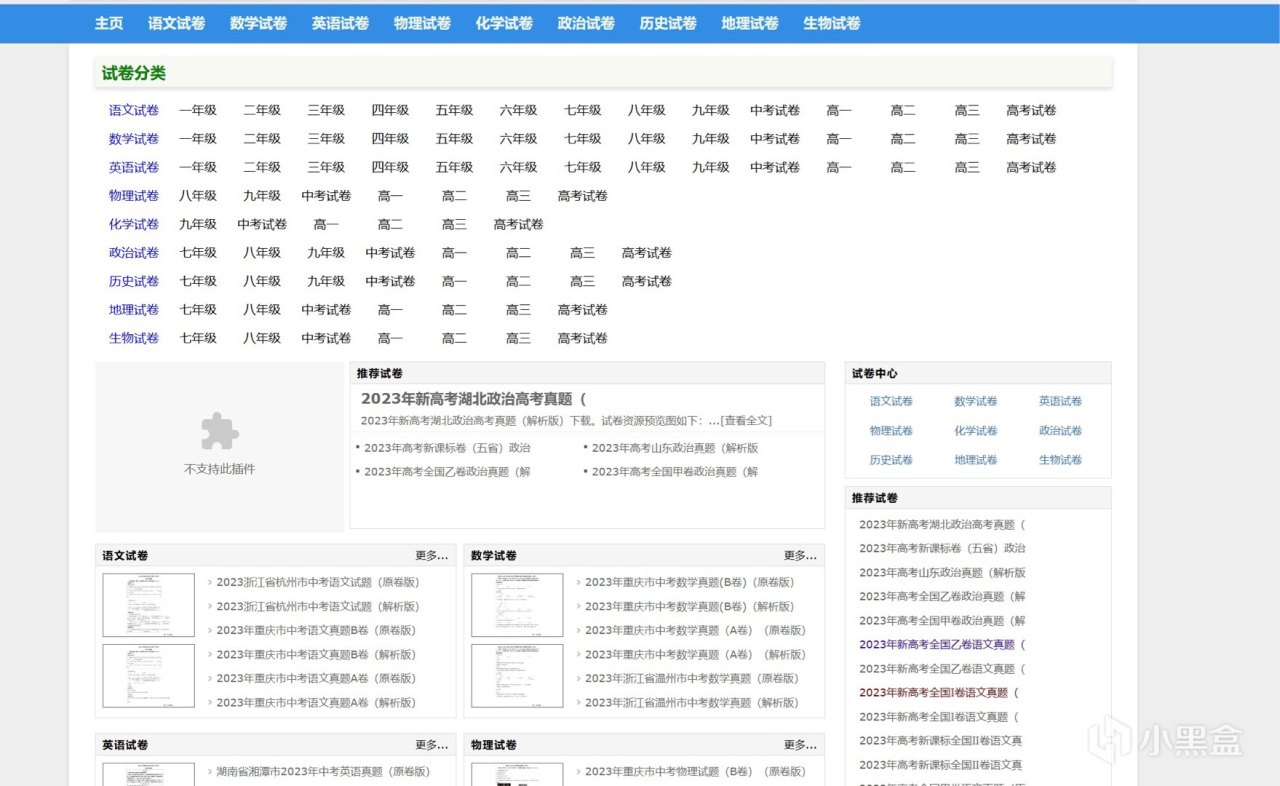
Task: Click 更多... in the 物理试卷 section header
Action: tap(800, 745)
